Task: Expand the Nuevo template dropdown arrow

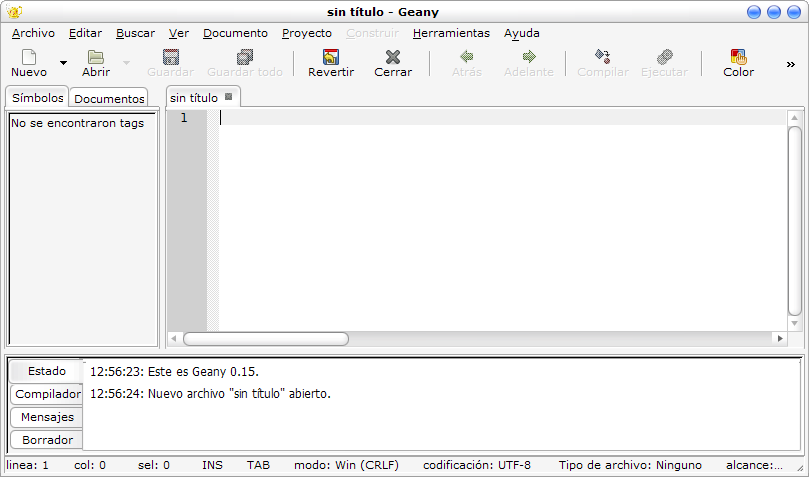Action: coord(64,63)
